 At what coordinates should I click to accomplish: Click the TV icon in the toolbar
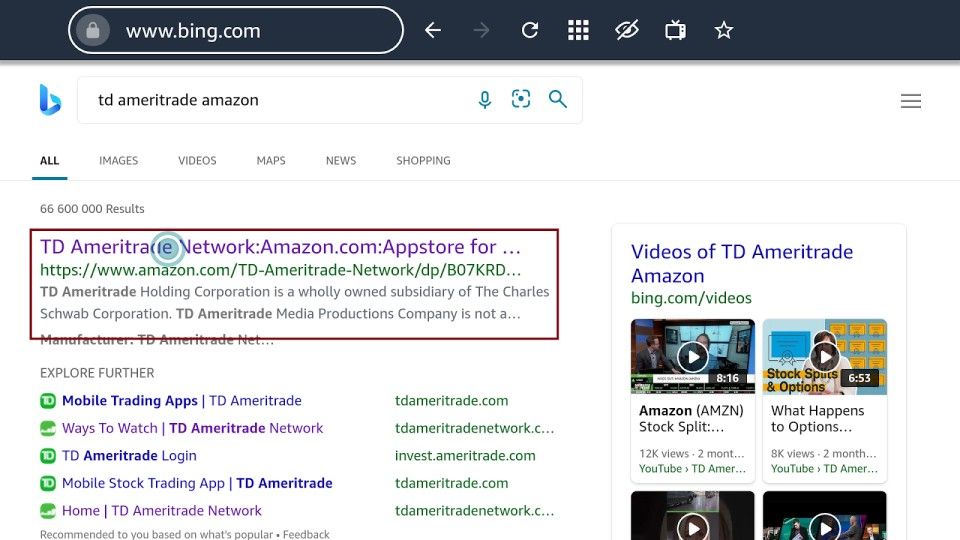click(675, 30)
